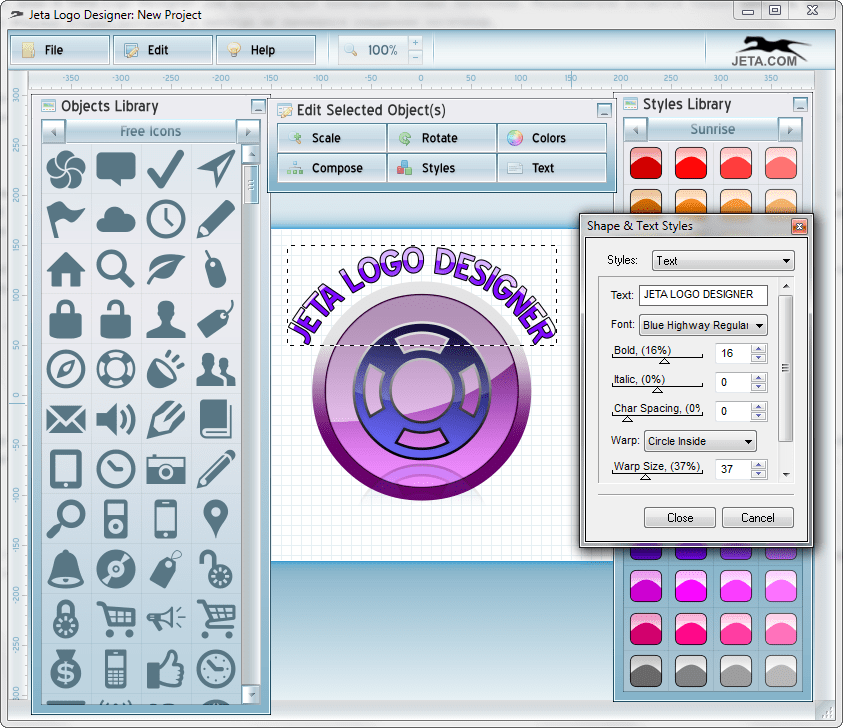Open the Styles tool button

click(x=441, y=168)
